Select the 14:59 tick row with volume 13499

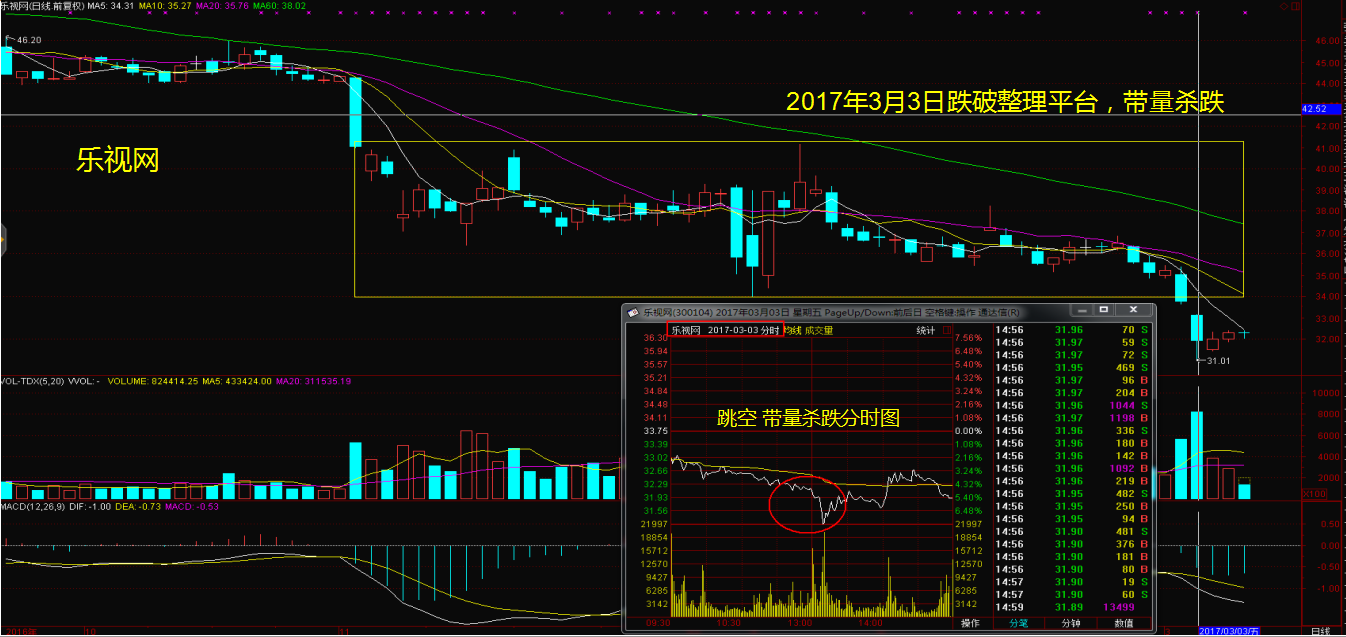[1071, 607]
